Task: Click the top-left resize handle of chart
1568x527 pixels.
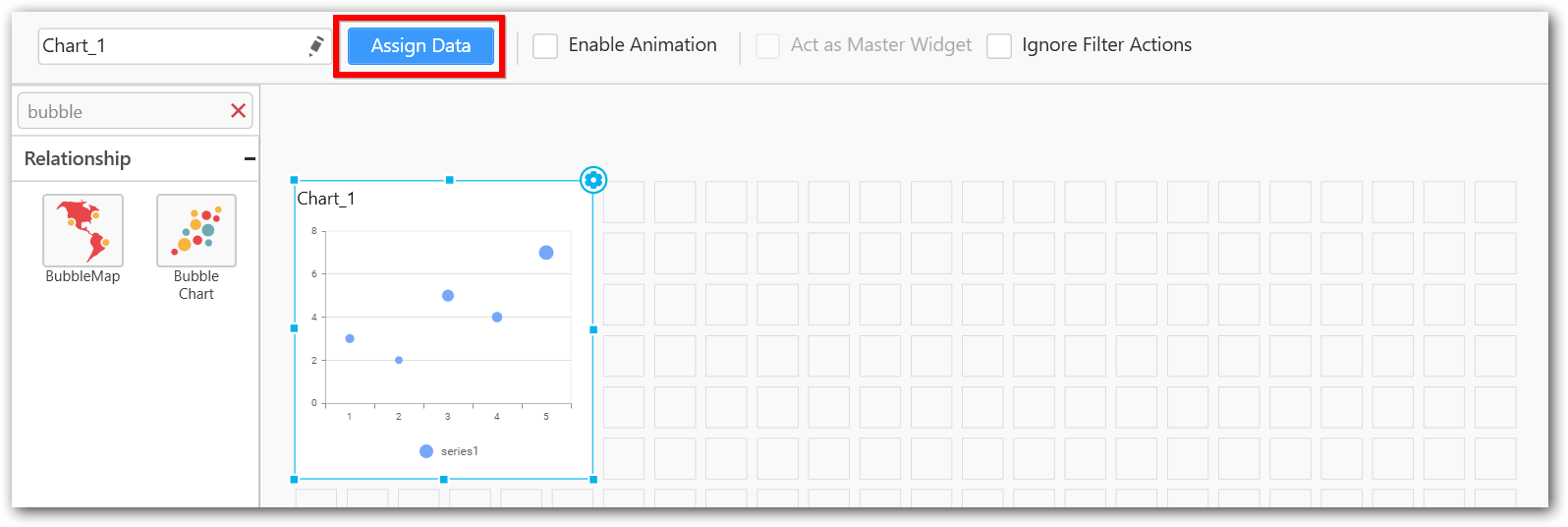Action: pyautogui.click(x=295, y=180)
